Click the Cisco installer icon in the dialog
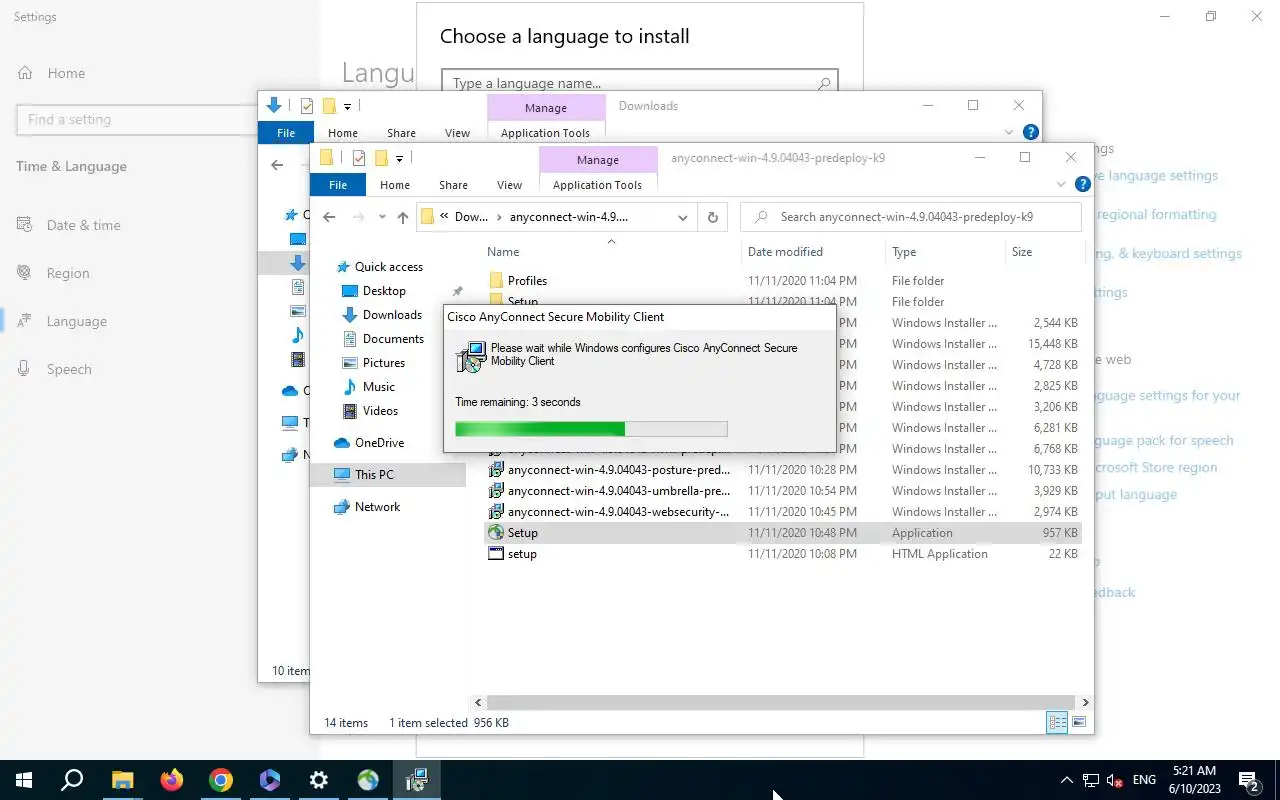The width and height of the screenshot is (1280, 800). 470,356
